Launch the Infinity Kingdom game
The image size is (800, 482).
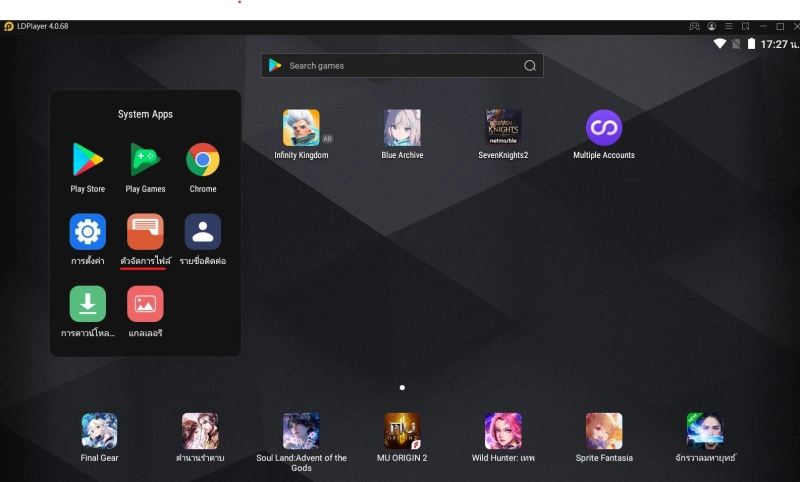tap(301, 128)
